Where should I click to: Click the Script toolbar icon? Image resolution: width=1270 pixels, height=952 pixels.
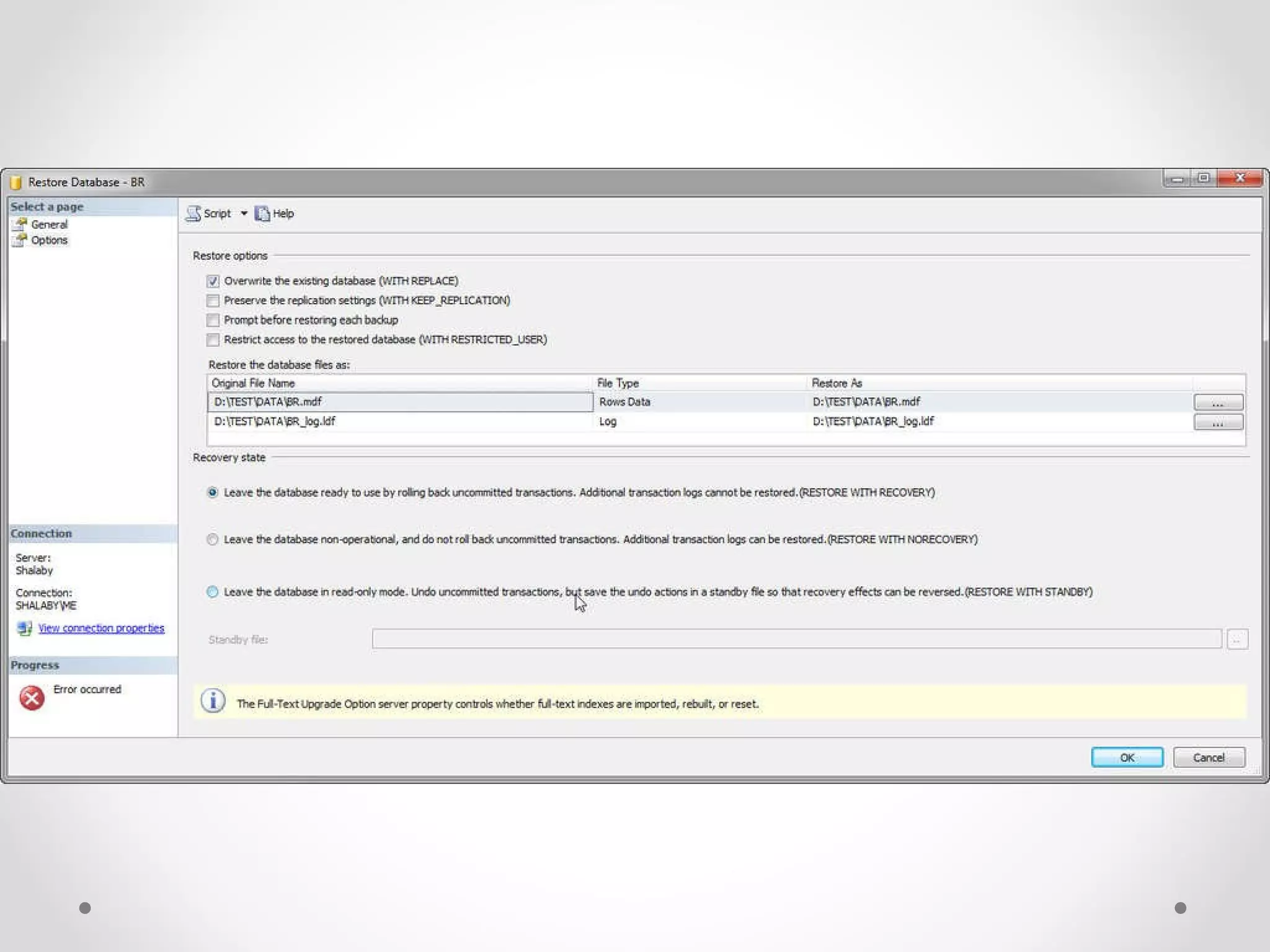[x=194, y=214]
